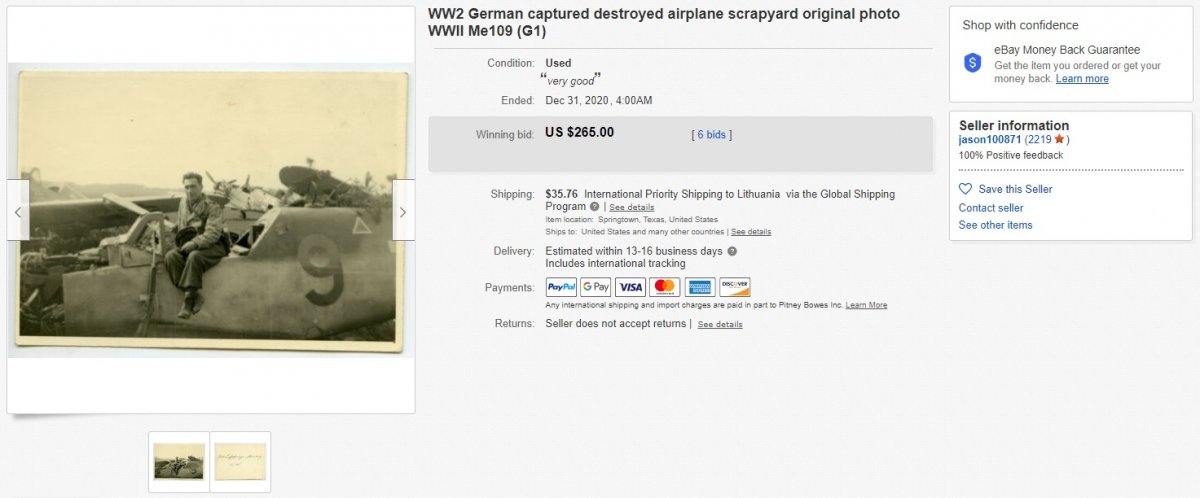
Task: Click the main airplane scrapyard photo
Action: [210, 211]
